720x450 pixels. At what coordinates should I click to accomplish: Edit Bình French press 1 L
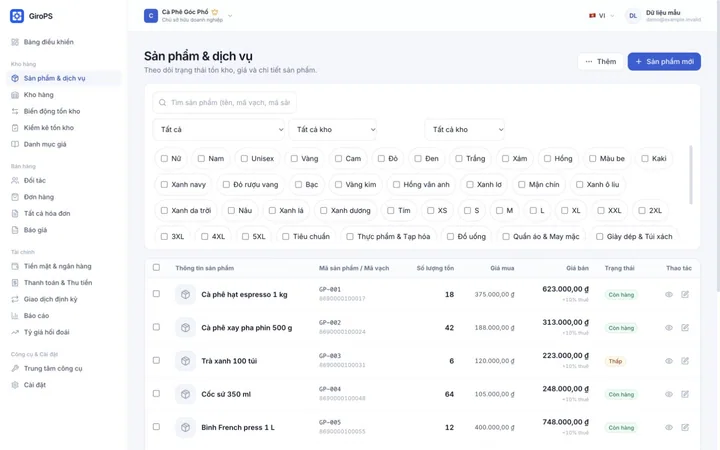(685, 428)
